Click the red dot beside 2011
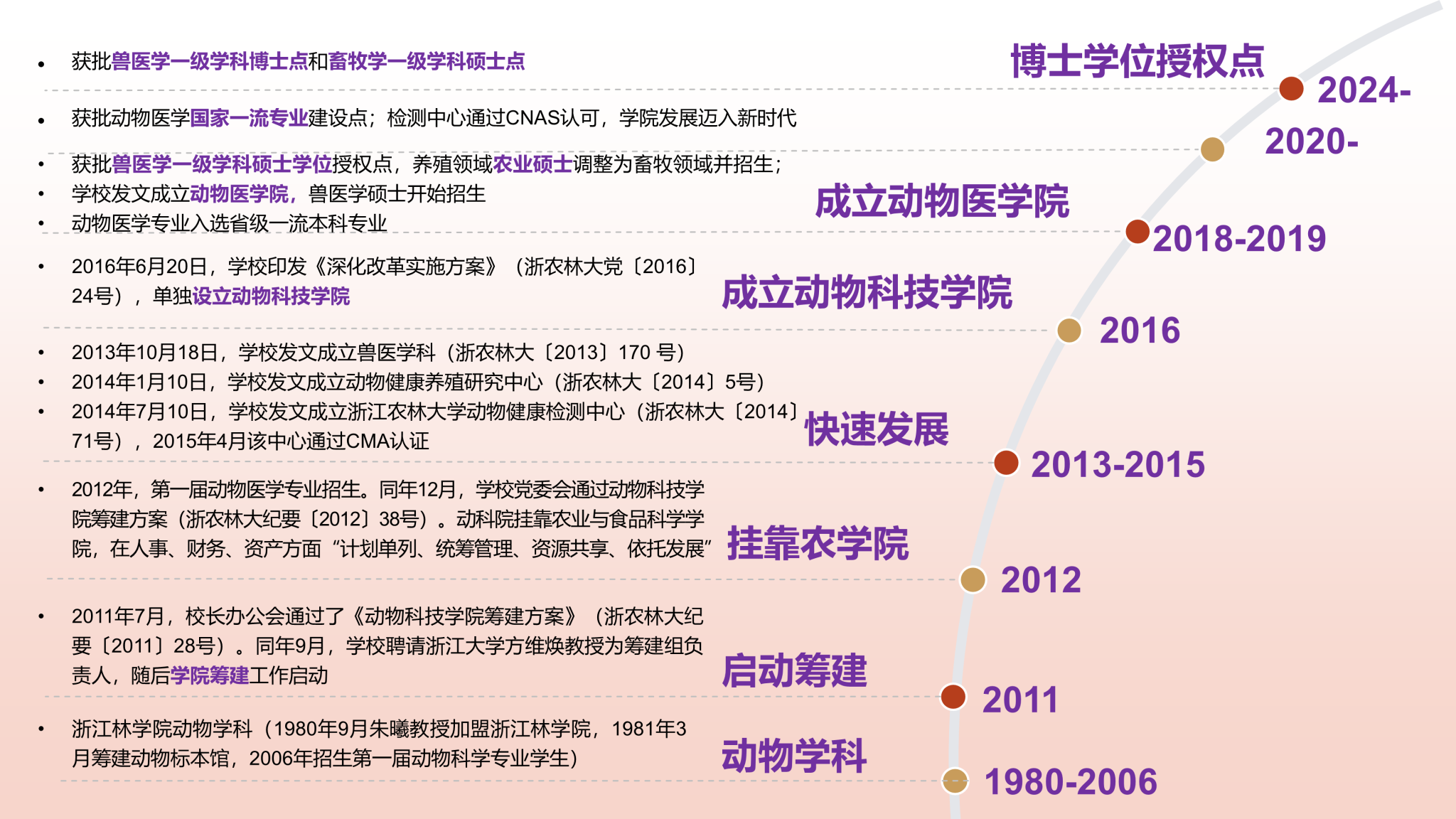The height and width of the screenshot is (819, 1456). pos(953,697)
